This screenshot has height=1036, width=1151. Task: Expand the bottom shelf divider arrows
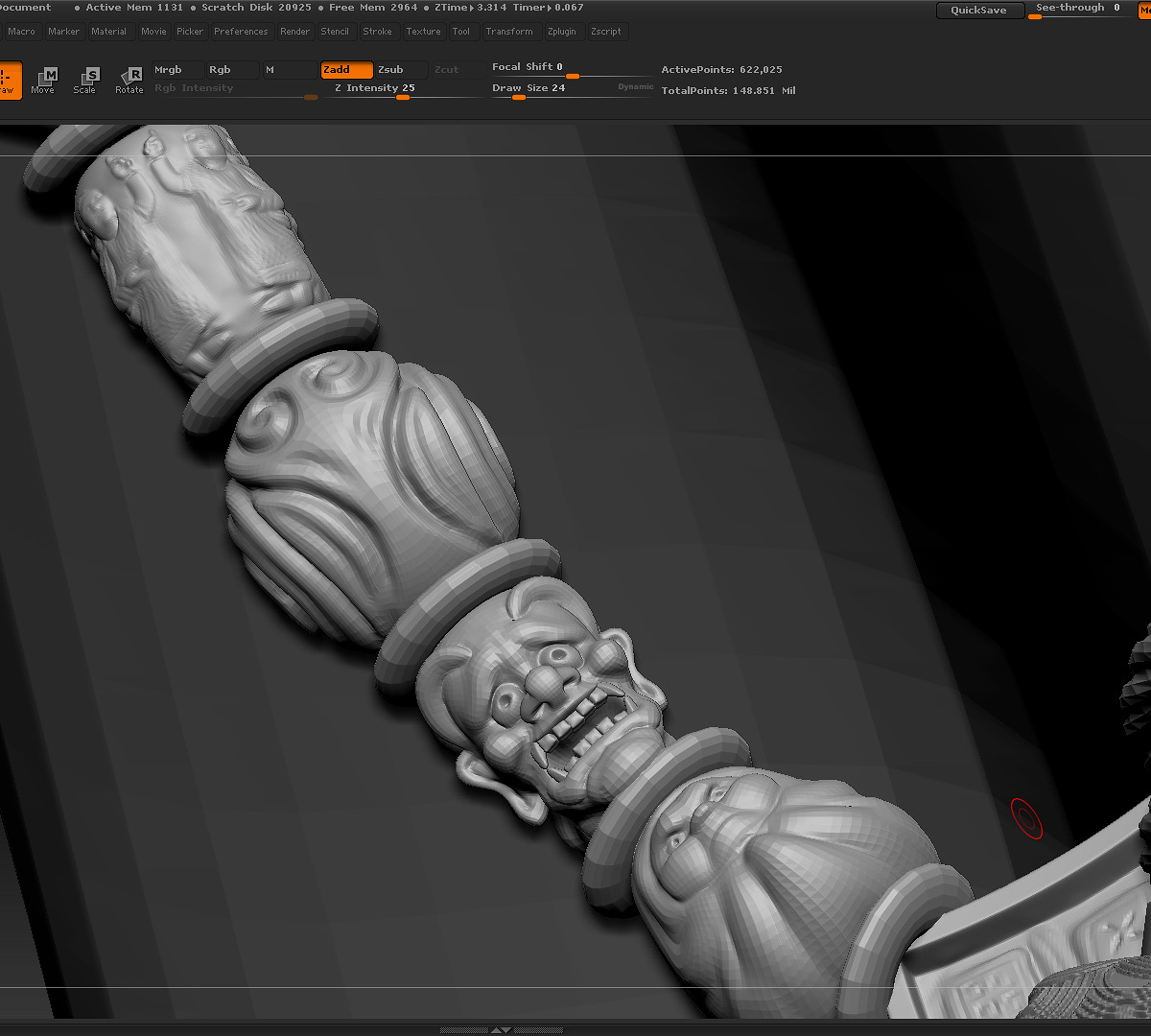tap(501, 1030)
